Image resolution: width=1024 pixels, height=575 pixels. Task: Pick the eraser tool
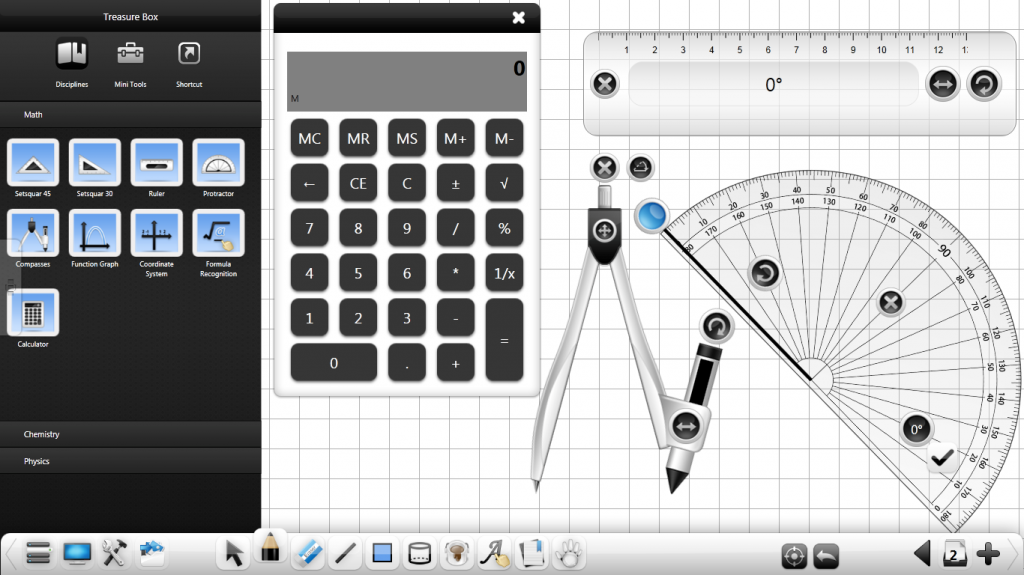(x=308, y=553)
